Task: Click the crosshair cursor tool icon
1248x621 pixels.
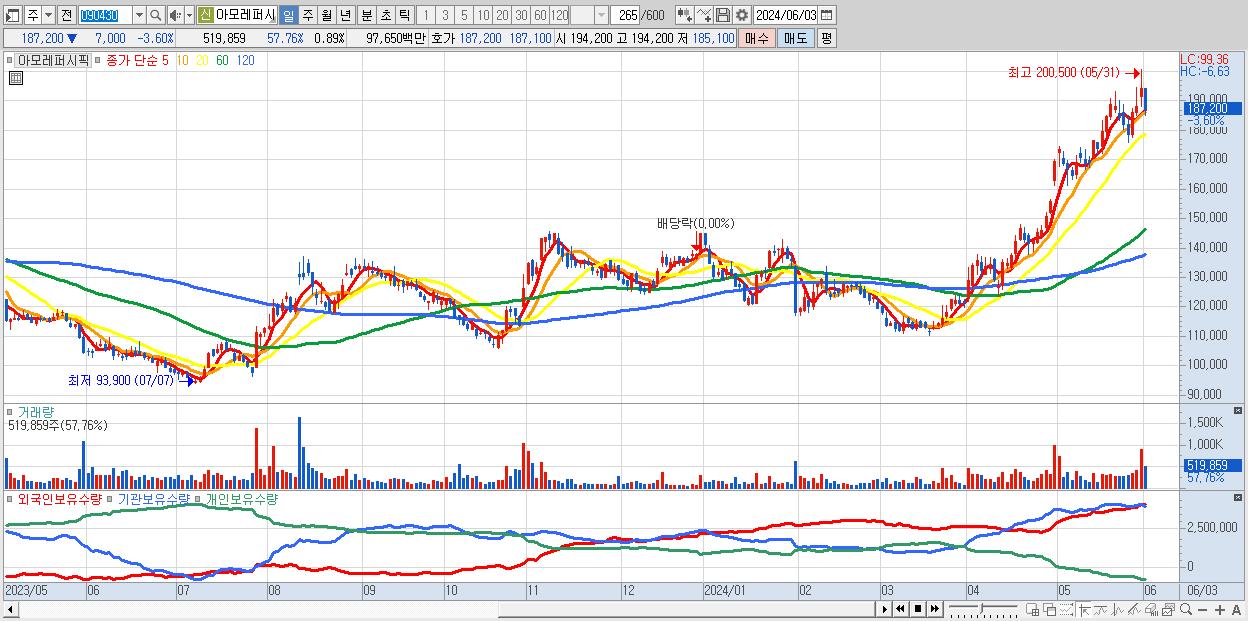Action: click(x=1085, y=610)
